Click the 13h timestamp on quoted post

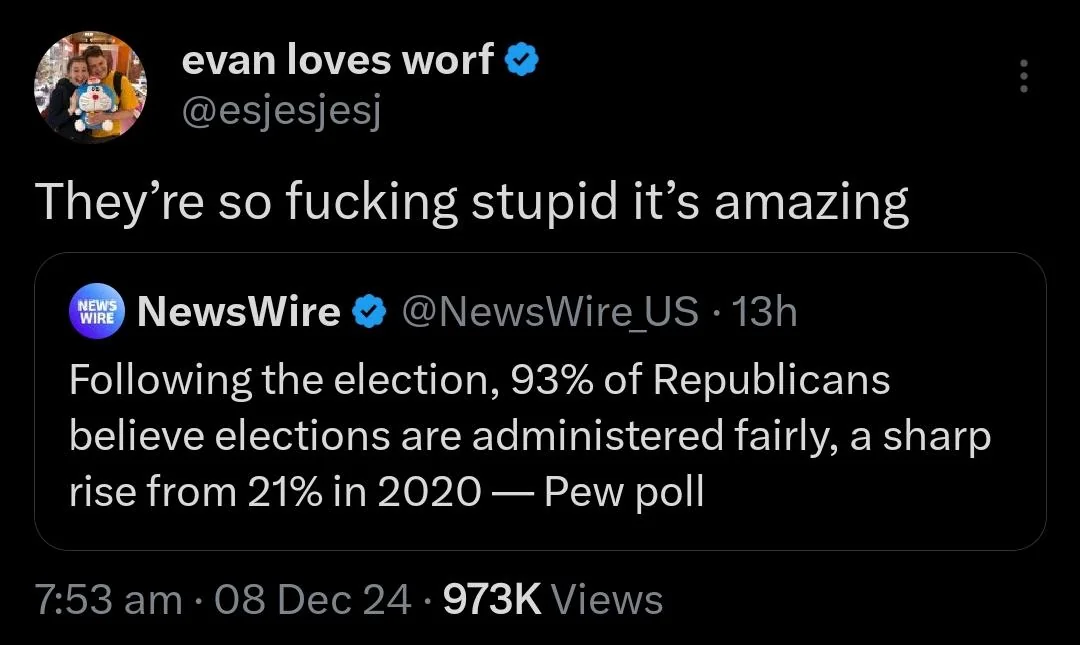tap(765, 313)
